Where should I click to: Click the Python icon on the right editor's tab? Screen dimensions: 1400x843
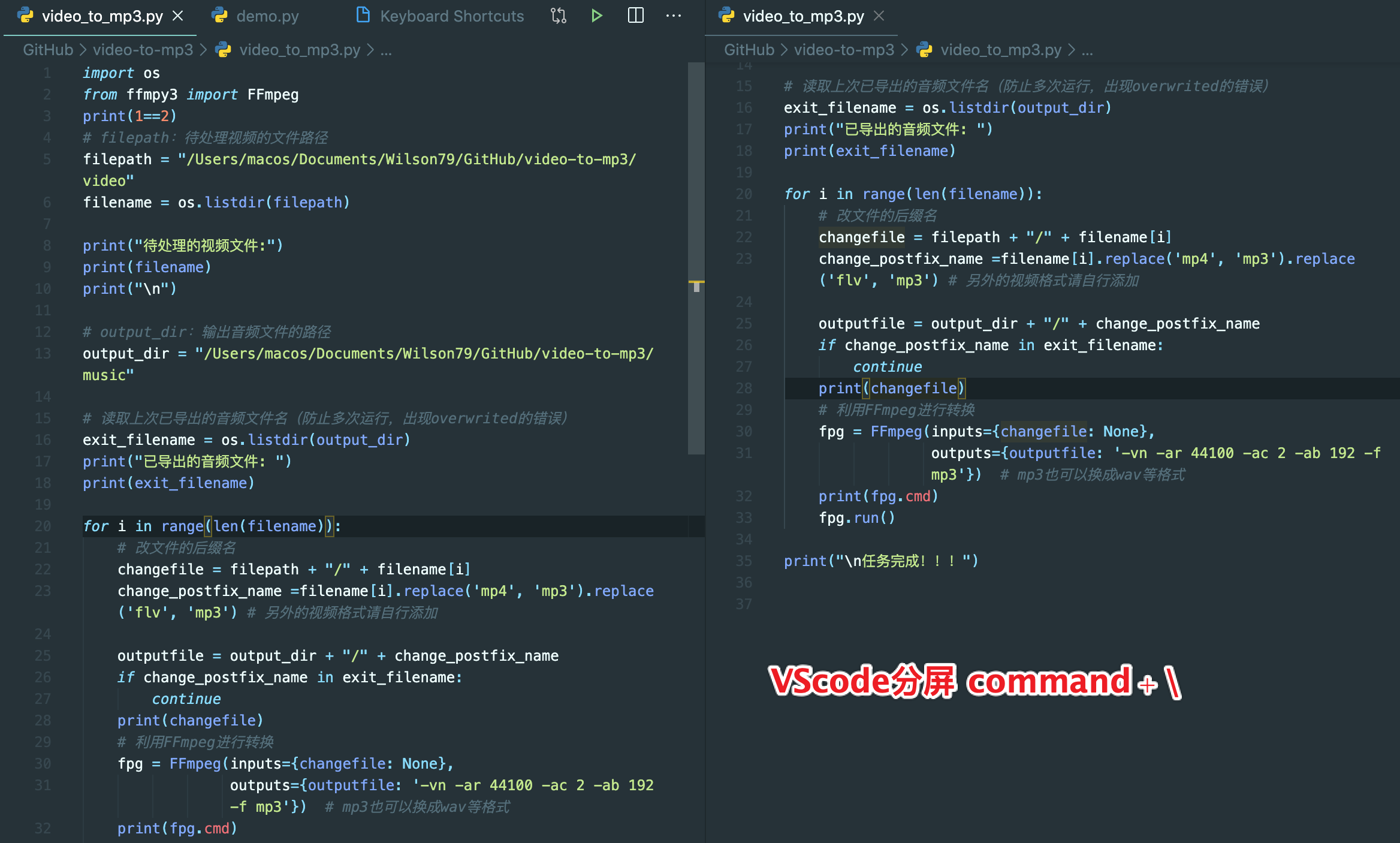click(727, 16)
